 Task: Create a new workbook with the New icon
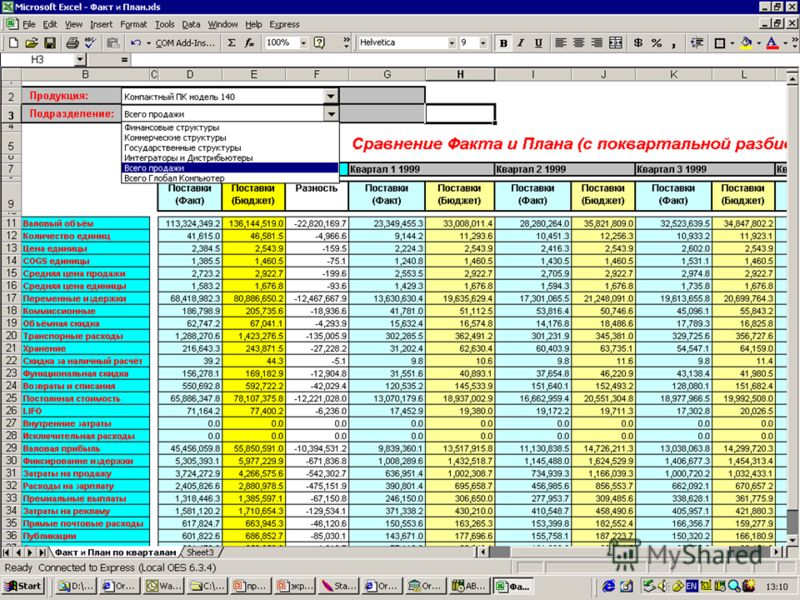(x=14, y=43)
